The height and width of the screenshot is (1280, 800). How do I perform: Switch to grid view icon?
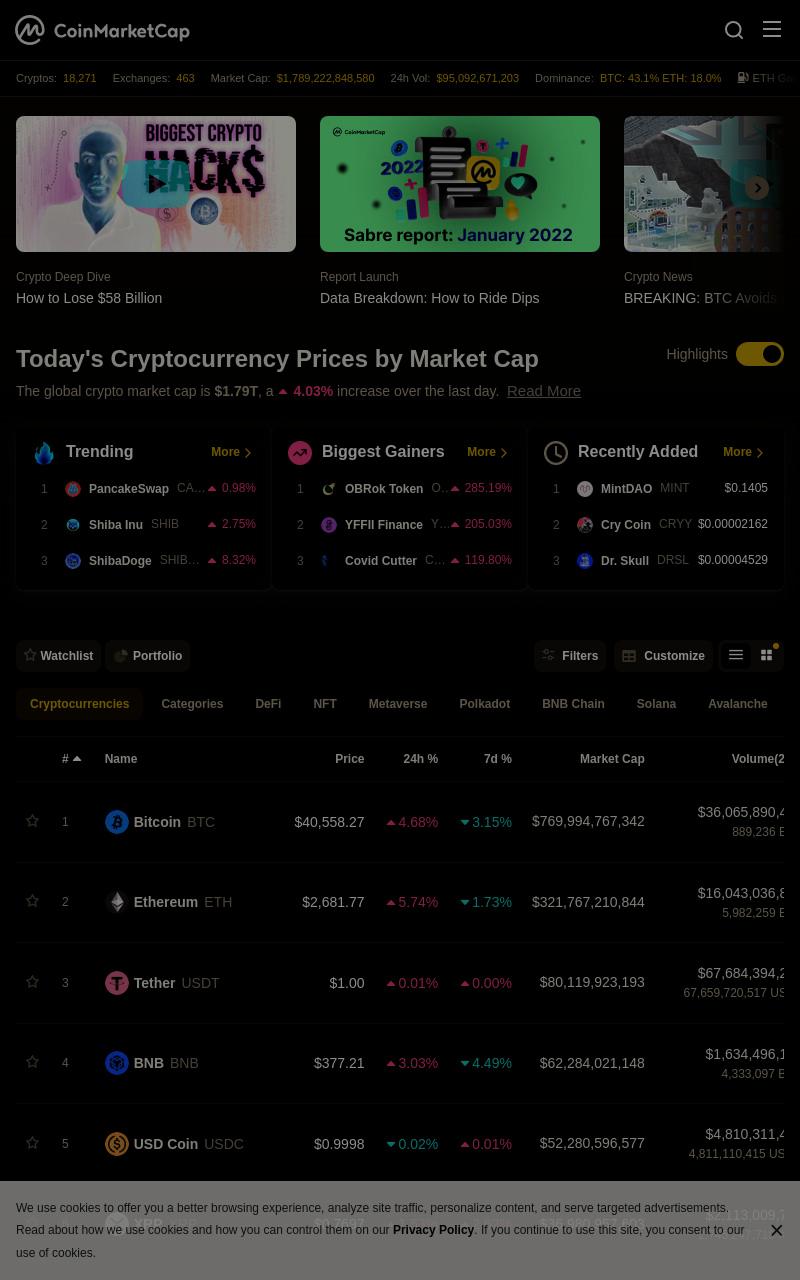click(767, 655)
